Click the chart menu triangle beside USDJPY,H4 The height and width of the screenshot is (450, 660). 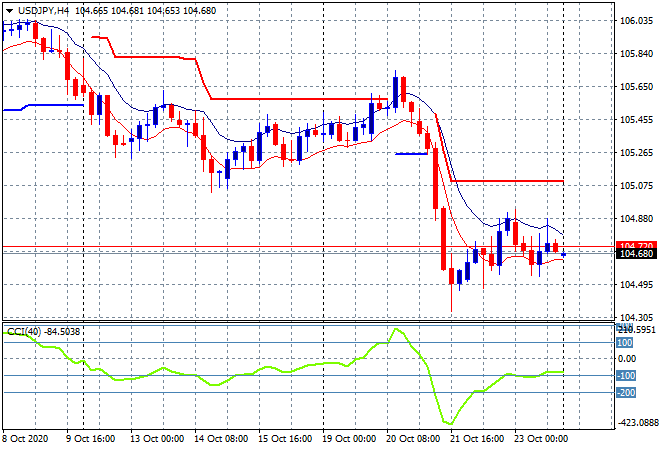(x=9, y=11)
